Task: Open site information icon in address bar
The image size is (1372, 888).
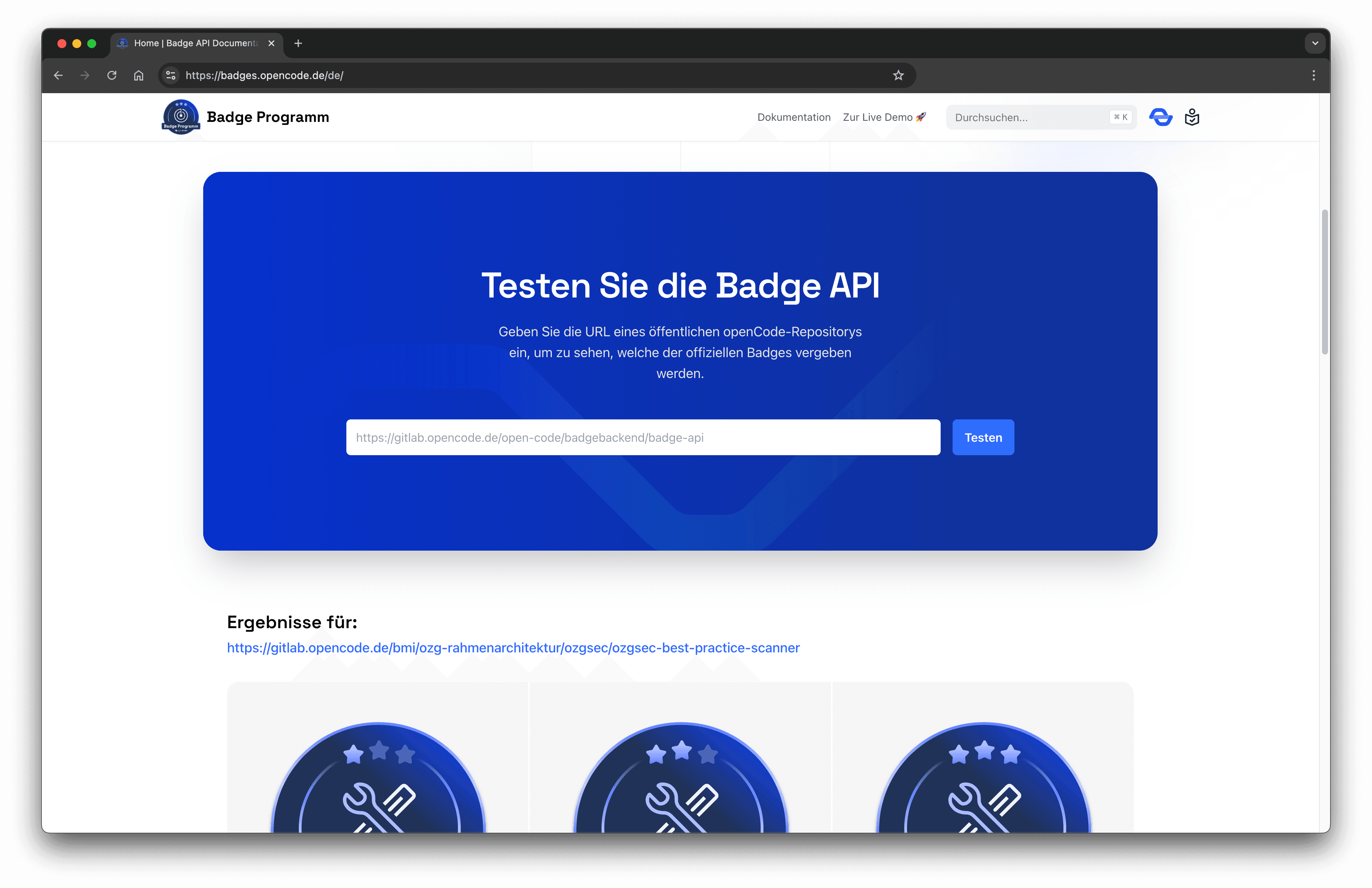Action: [171, 75]
